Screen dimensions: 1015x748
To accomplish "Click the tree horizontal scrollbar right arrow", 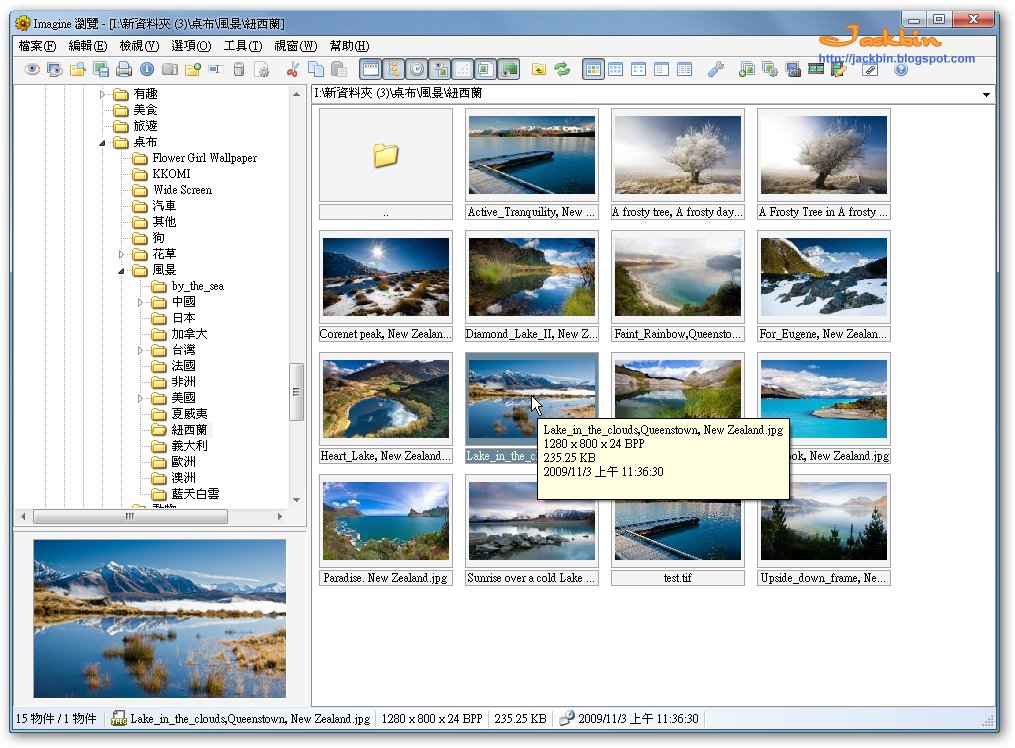I will click(x=280, y=516).
